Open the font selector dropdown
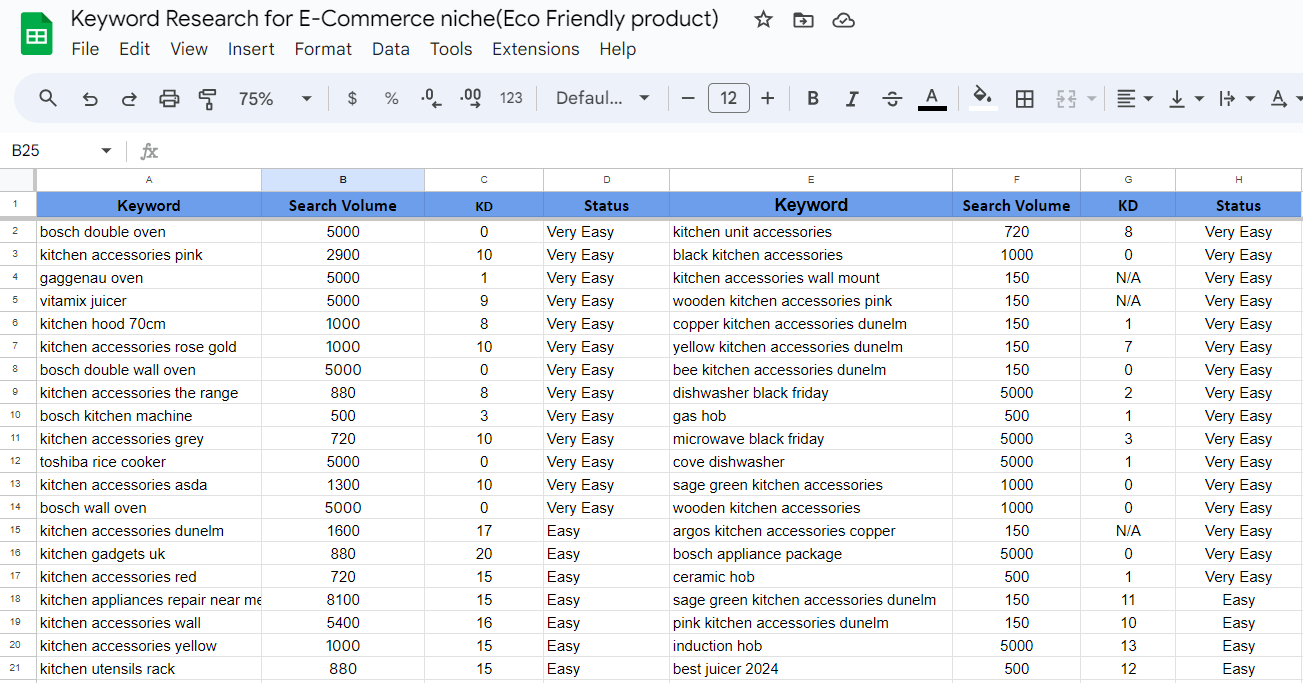Image resolution: width=1303 pixels, height=683 pixels. coord(601,98)
